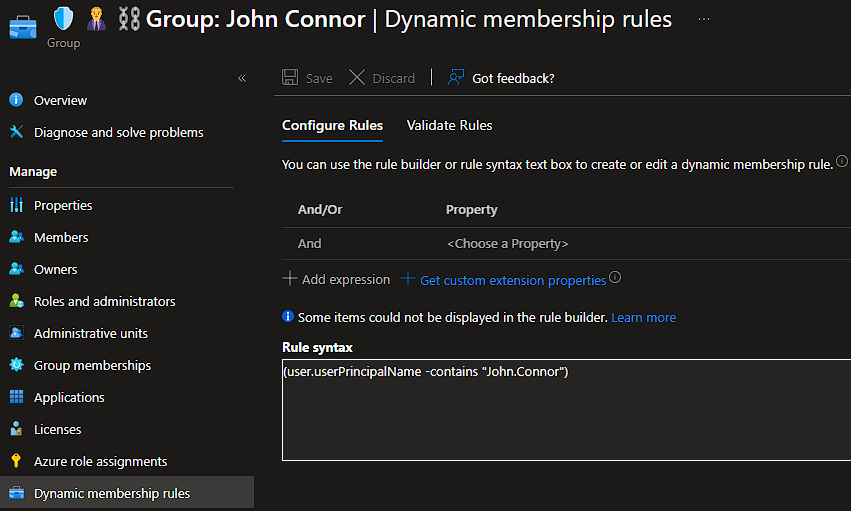Open the more options ellipsis in header

click(704, 19)
